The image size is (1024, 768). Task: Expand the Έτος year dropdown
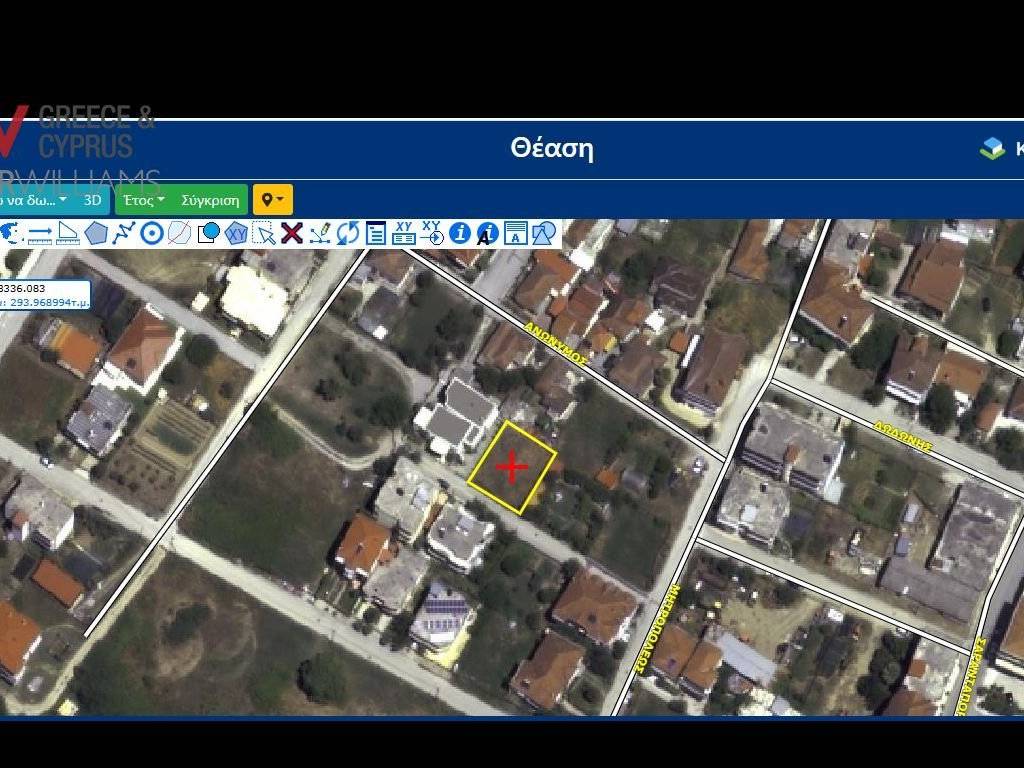[x=143, y=200]
